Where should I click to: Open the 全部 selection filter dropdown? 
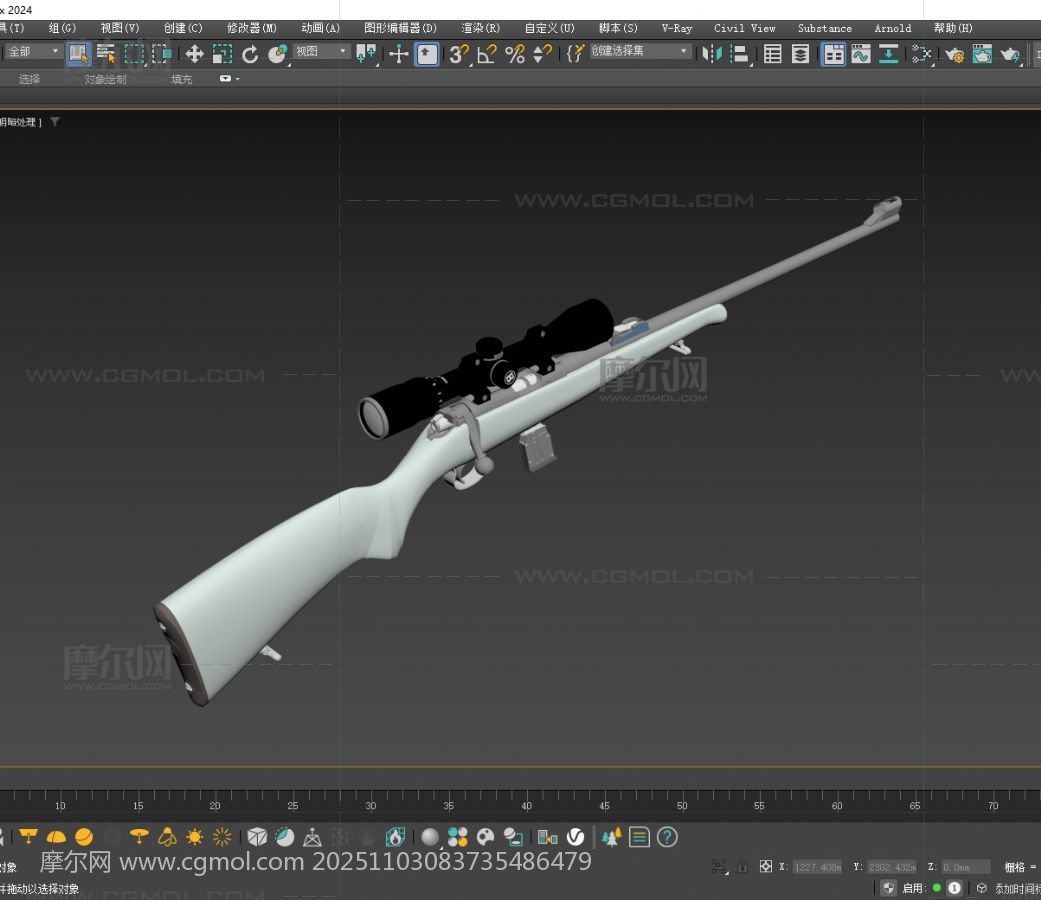click(x=34, y=52)
